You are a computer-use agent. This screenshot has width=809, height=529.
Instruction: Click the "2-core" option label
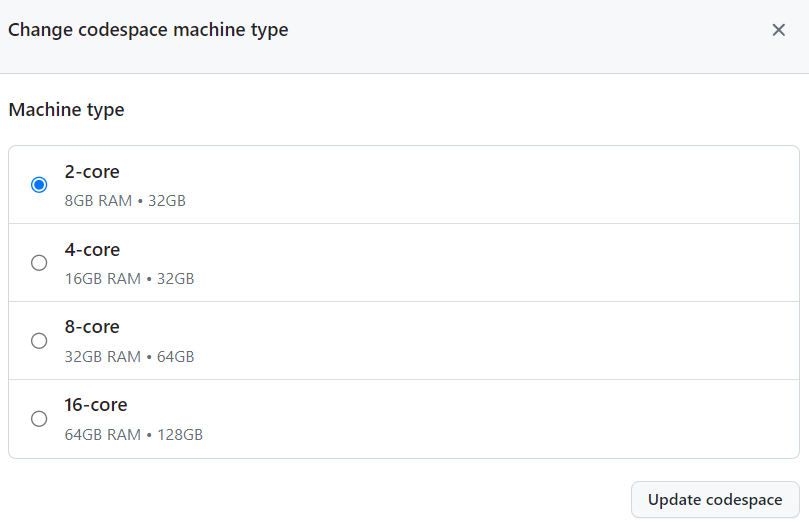(92, 172)
